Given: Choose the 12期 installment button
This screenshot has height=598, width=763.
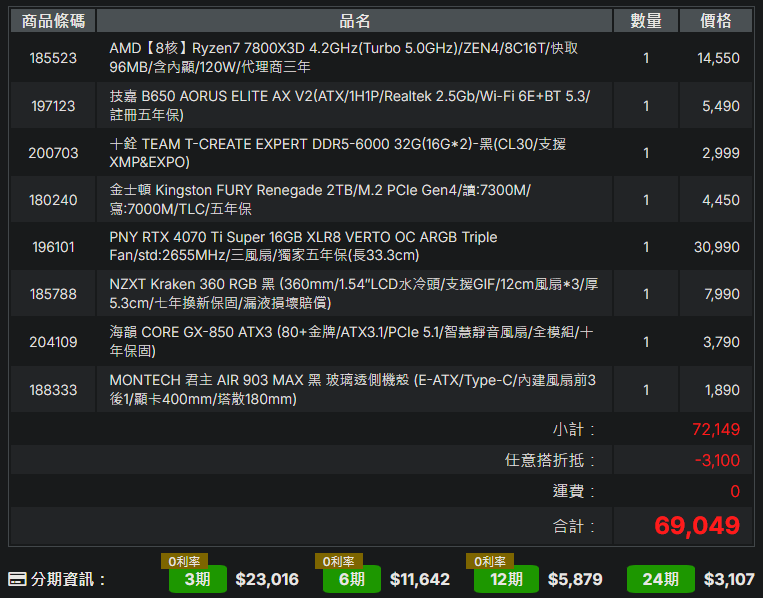Looking at the screenshot, I should (x=506, y=579).
